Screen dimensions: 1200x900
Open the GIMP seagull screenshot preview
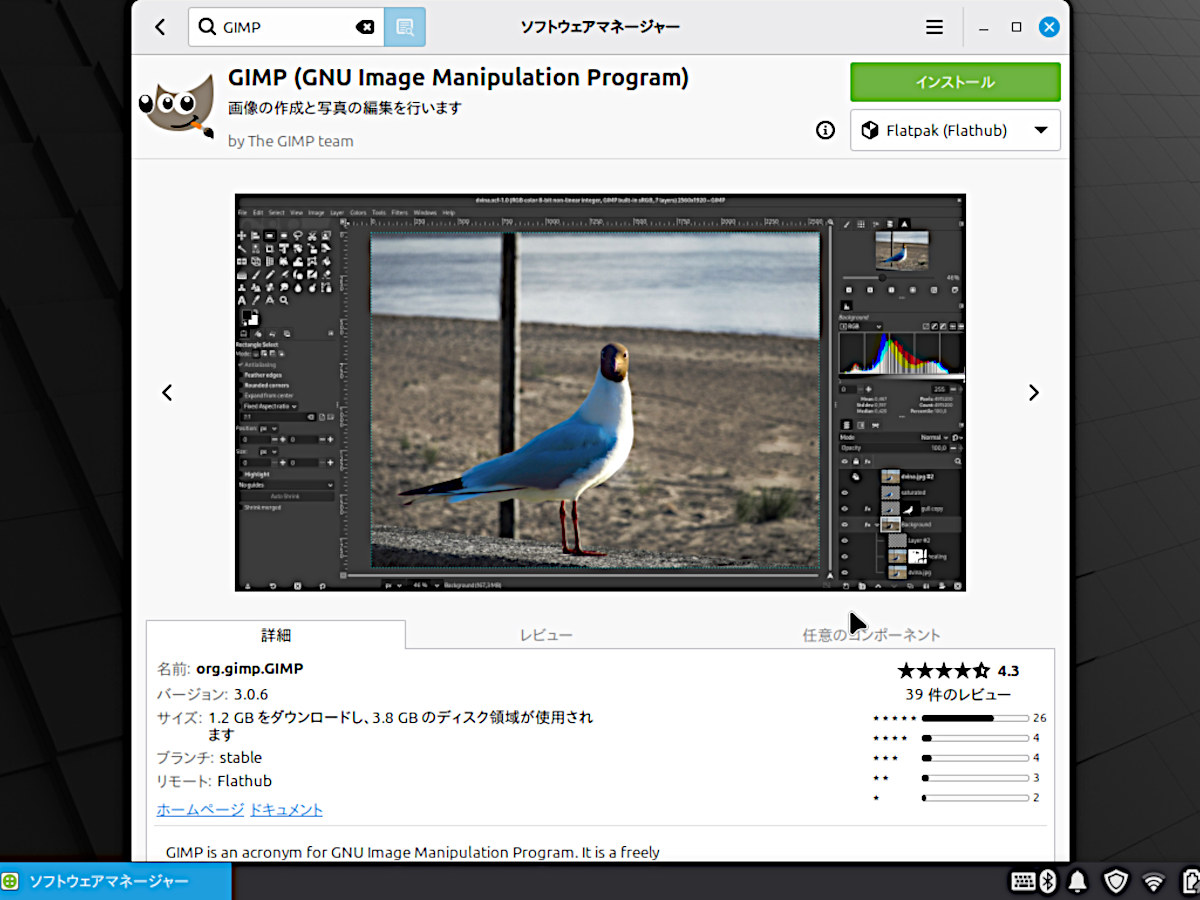click(600, 392)
